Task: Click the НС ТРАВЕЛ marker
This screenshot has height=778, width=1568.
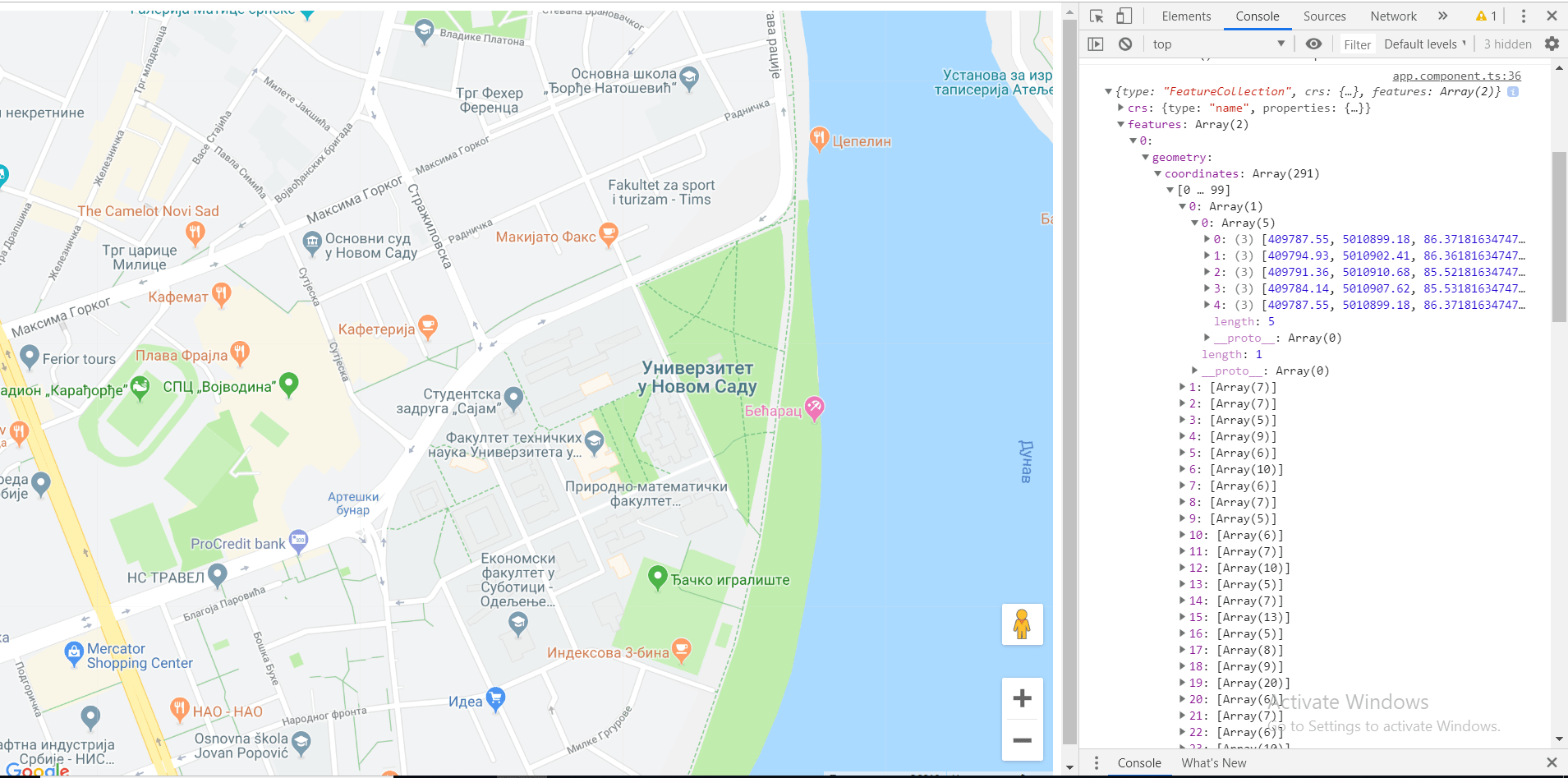Action: (x=218, y=576)
